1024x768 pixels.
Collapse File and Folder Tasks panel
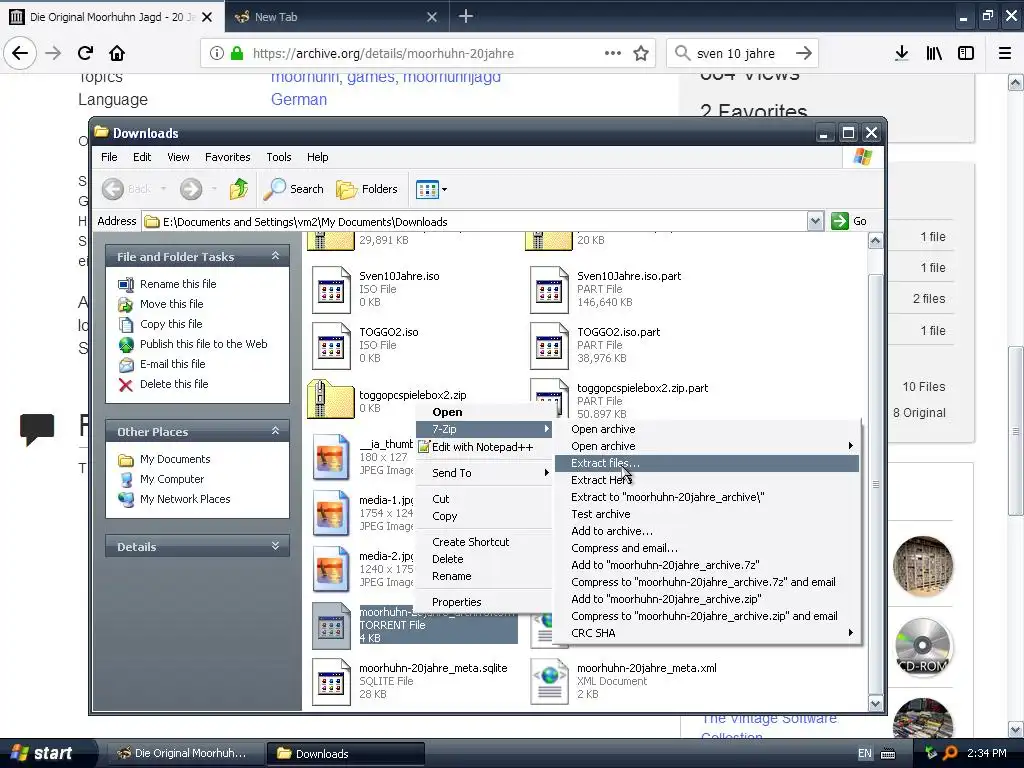(x=276, y=256)
